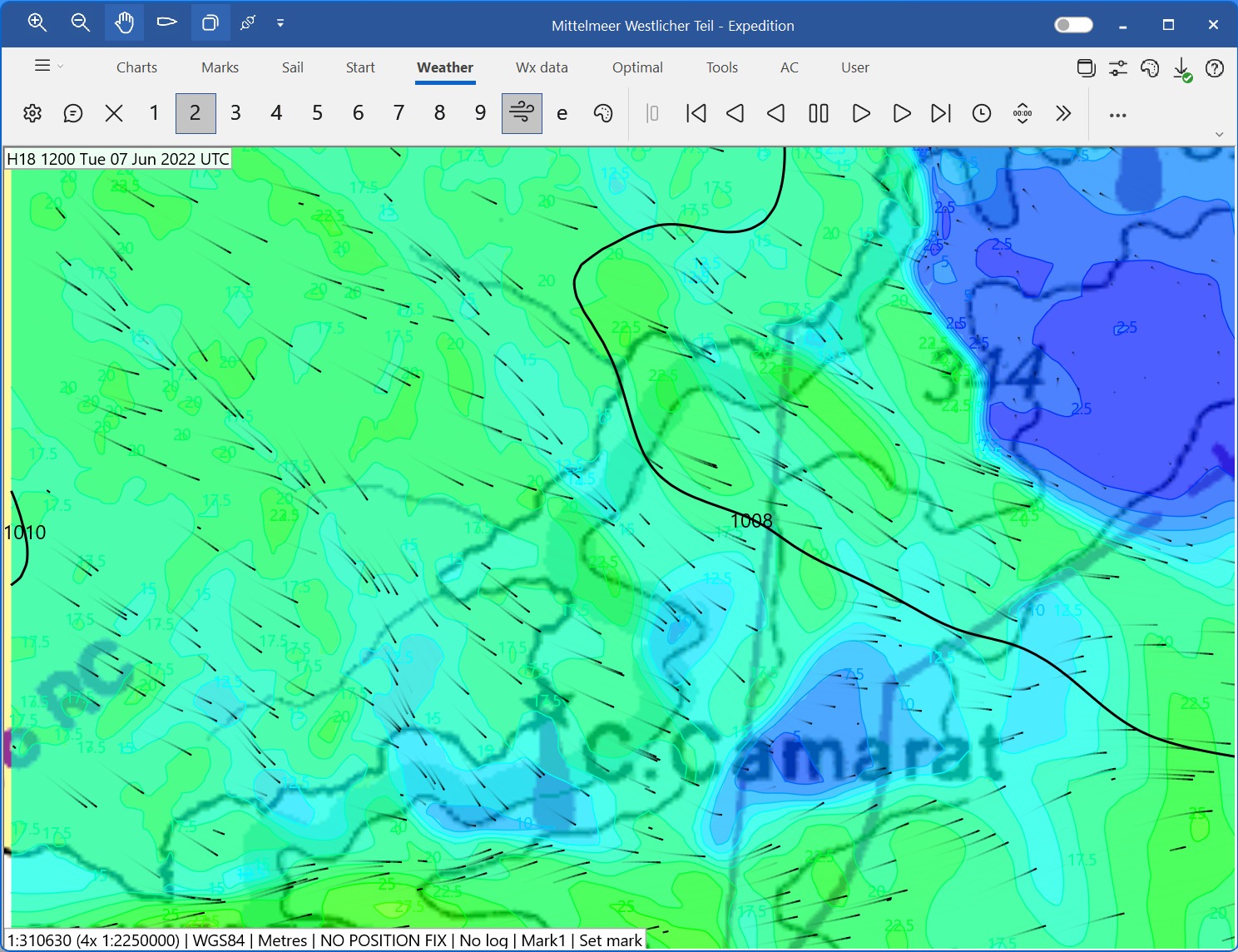This screenshot has width=1238, height=952.
Task: Click the plug connector icon in title bar
Action: pos(248,23)
